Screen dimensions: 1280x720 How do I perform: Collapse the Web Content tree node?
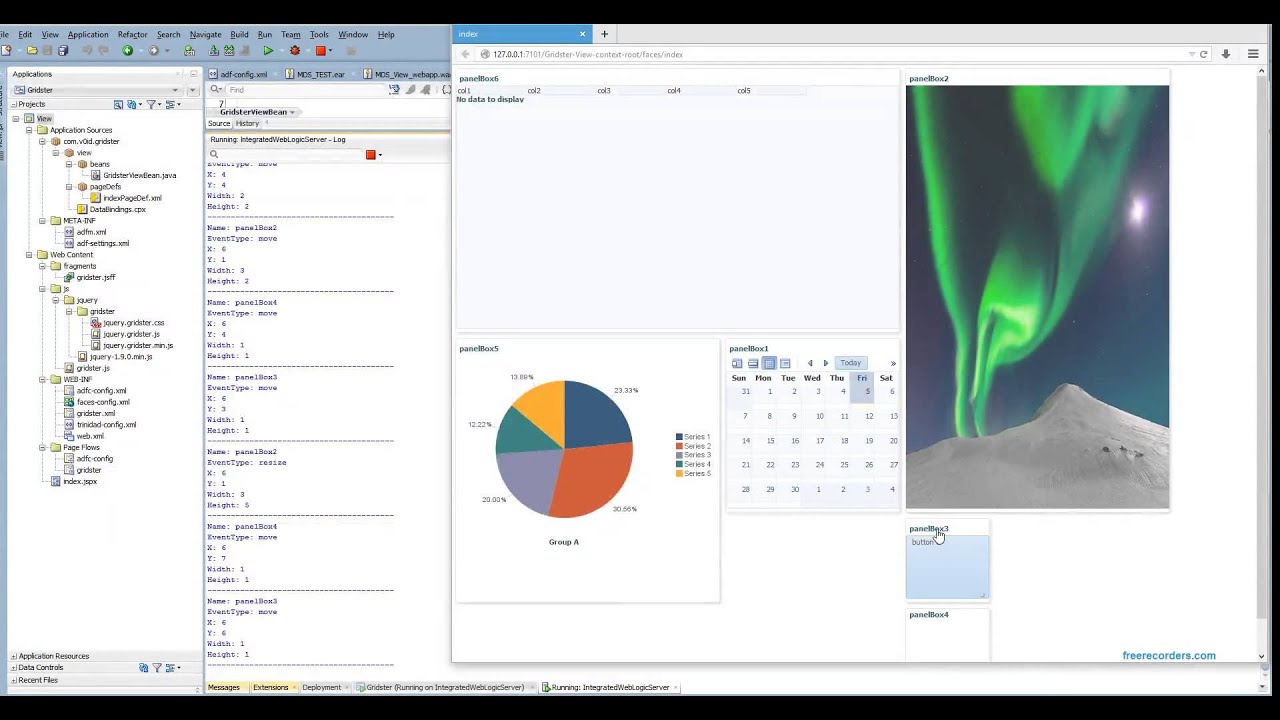click(x=29, y=255)
